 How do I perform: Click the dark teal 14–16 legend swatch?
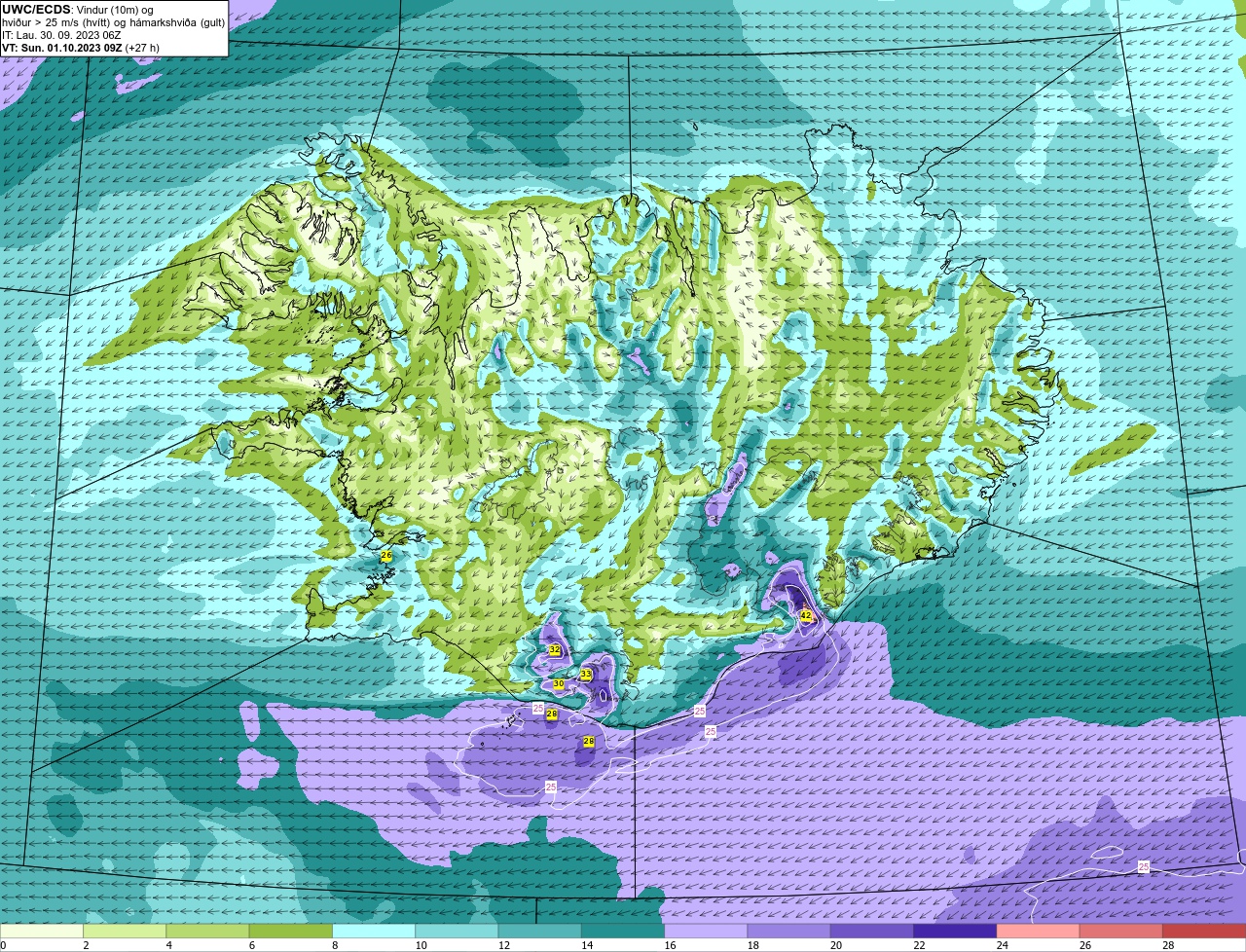(x=623, y=932)
